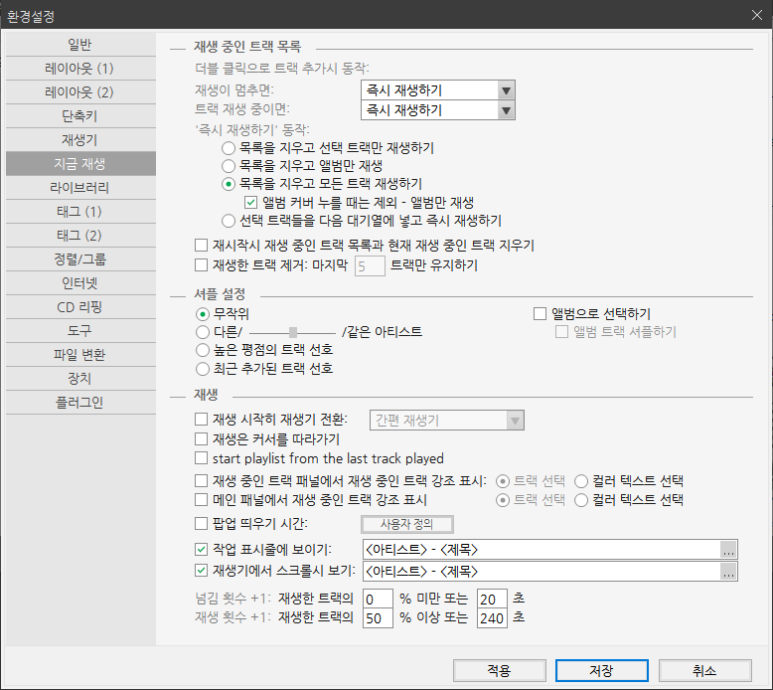Go to 라이브러리 settings
The width and height of the screenshot is (773, 690).
(x=81, y=188)
